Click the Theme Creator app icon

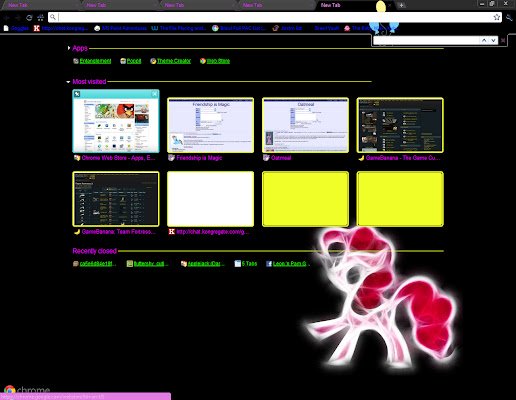tap(153, 61)
